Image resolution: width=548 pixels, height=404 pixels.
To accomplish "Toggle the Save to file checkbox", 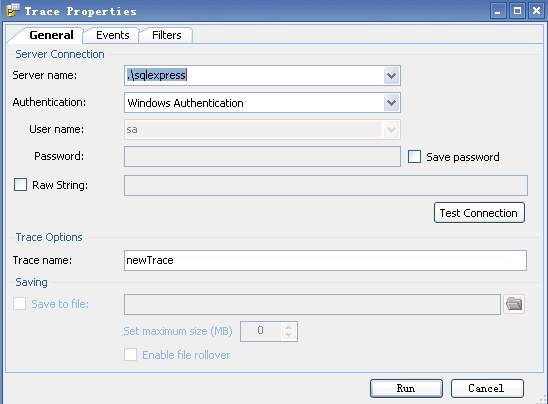I will 20,304.
